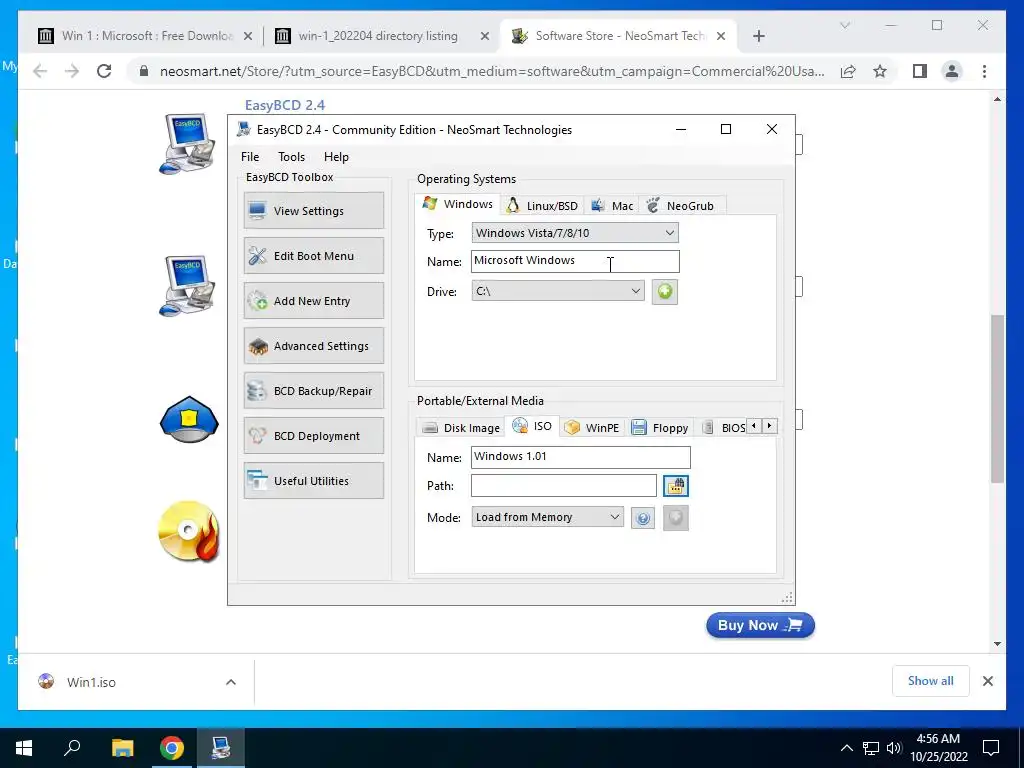
Task: Select the WinPE tab
Action: click(x=592, y=428)
